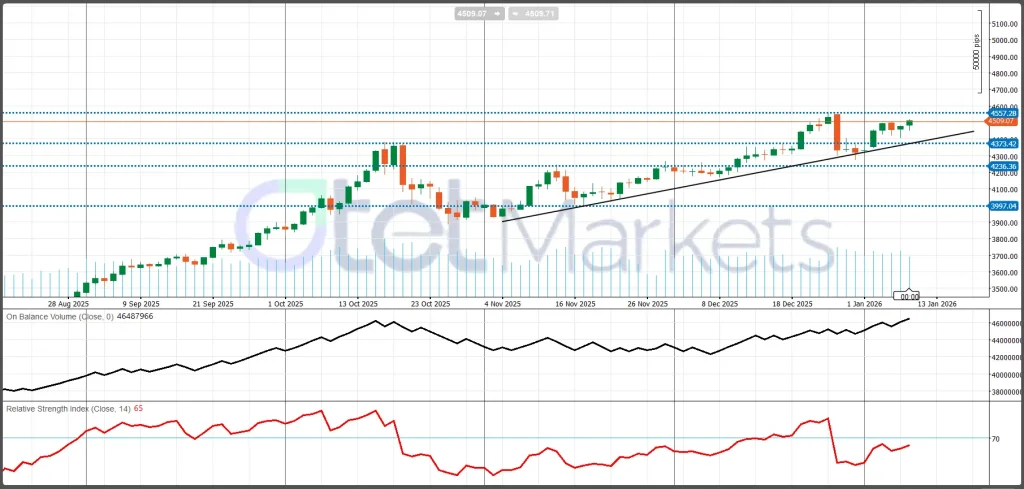Click the 4 Nov 2025 date label

click(502, 302)
